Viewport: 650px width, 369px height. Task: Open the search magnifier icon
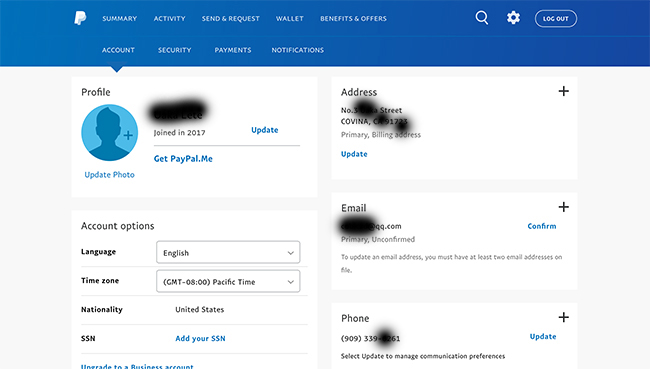point(482,18)
